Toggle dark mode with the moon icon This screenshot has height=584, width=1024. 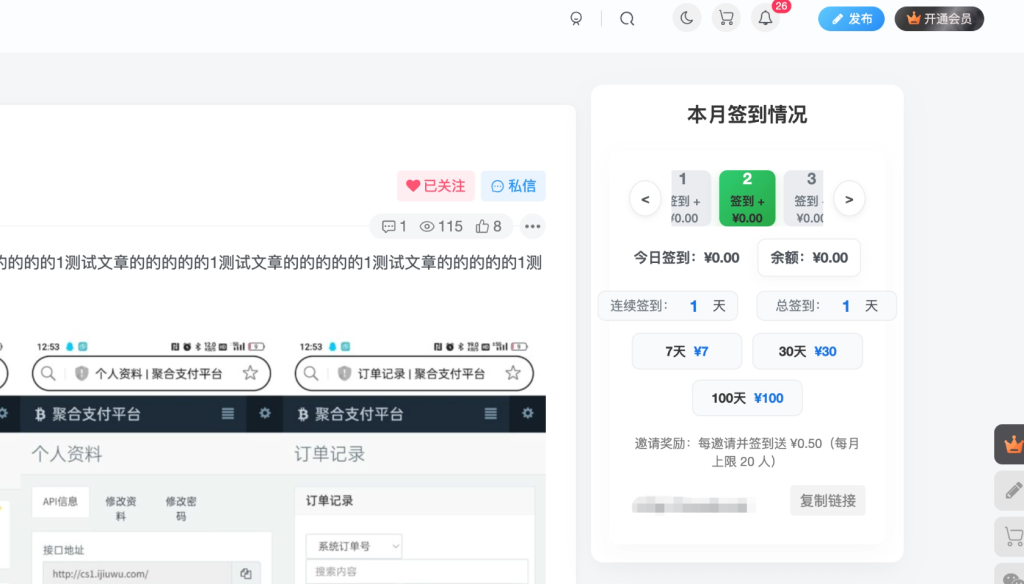point(686,17)
